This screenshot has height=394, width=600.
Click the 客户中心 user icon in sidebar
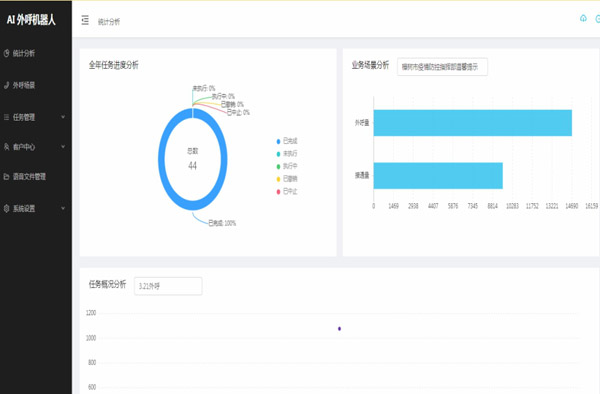coord(6,147)
